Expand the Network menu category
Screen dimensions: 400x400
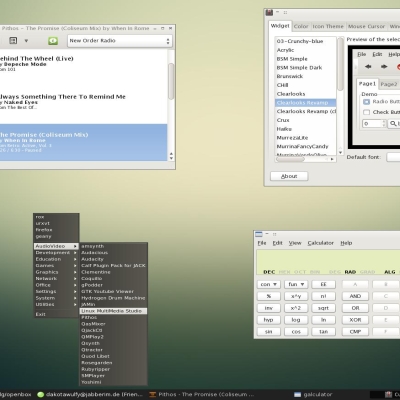tap(56, 279)
